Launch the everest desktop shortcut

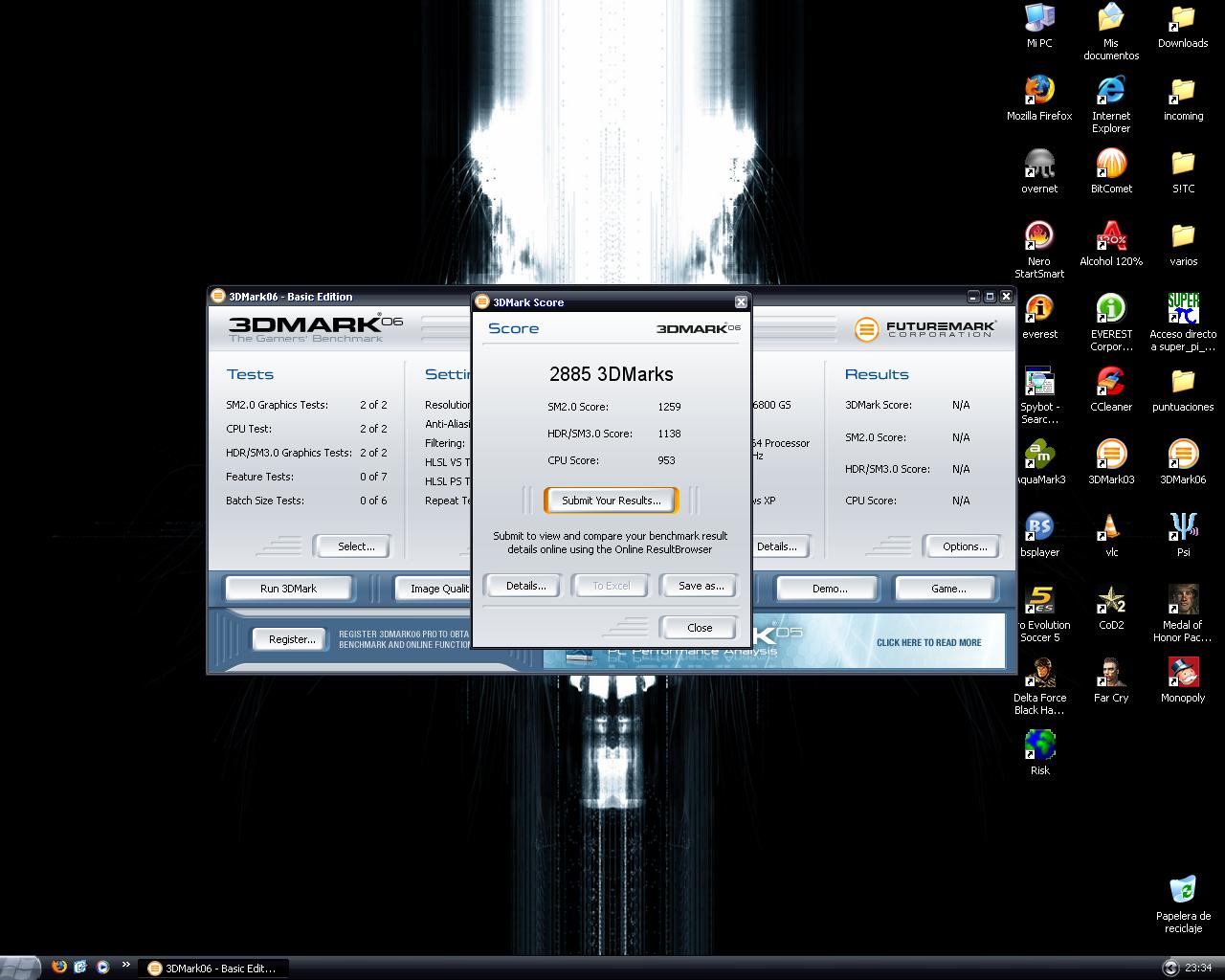(x=1039, y=316)
